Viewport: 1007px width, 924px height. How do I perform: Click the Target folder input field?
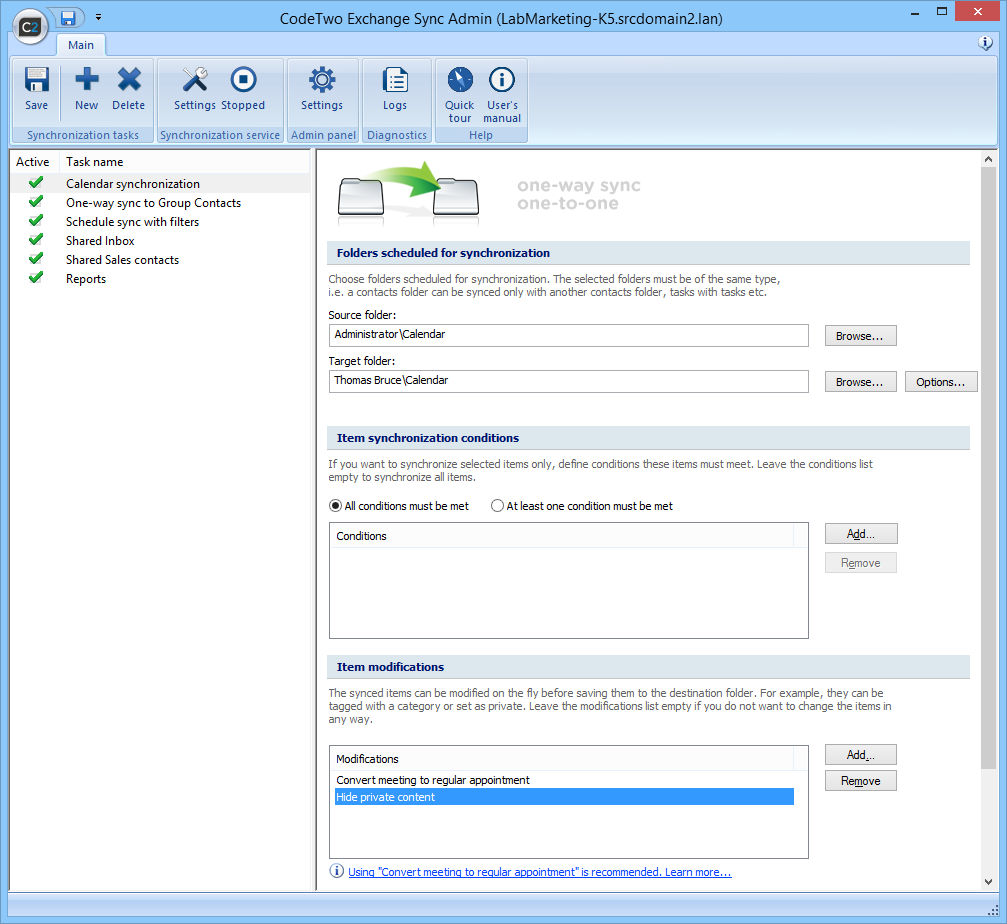[x=568, y=381]
